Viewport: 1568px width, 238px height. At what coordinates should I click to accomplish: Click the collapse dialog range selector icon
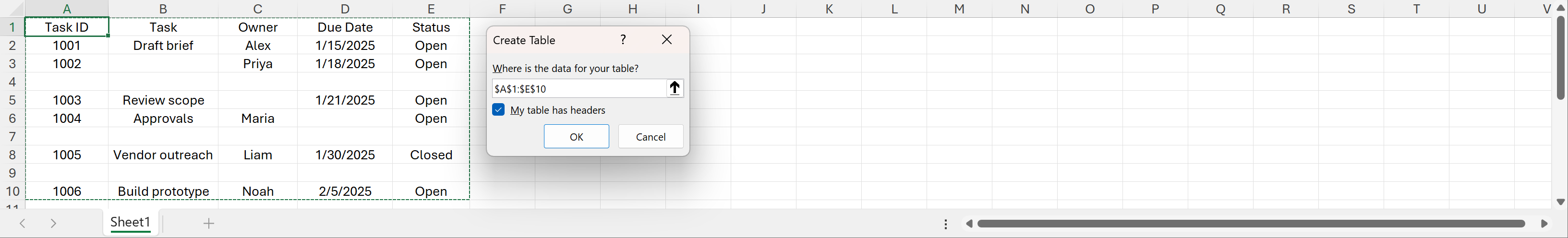[675, 88]
